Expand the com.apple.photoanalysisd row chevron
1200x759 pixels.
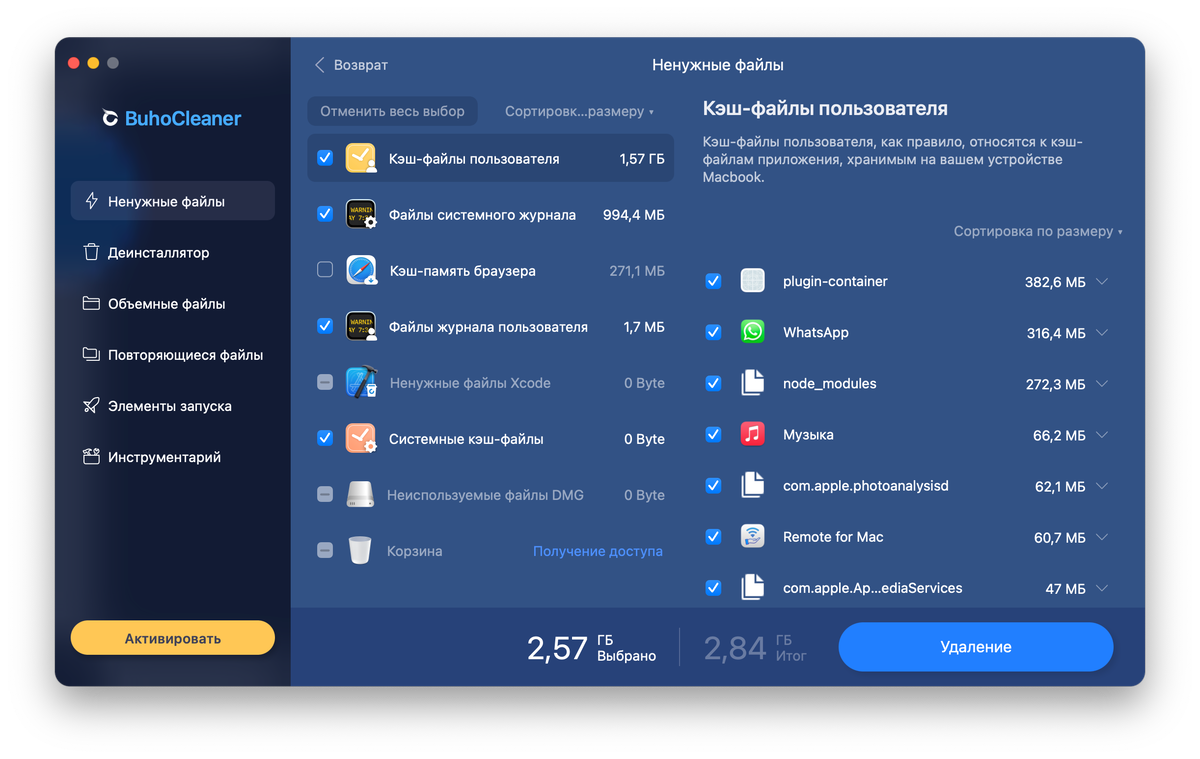(x=1102, y=486)
